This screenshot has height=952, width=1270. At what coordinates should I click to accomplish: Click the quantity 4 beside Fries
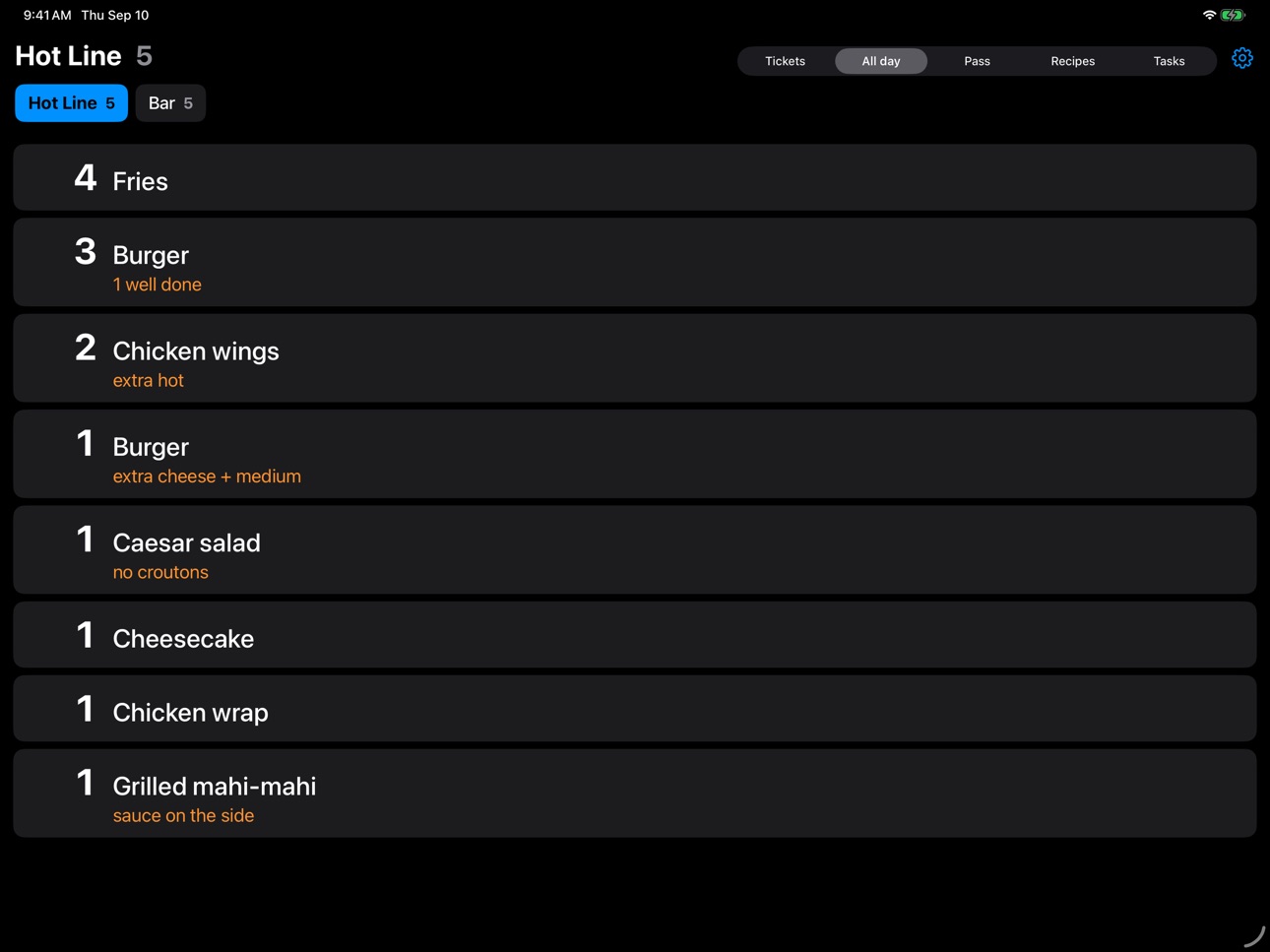[x=86, y=178]
